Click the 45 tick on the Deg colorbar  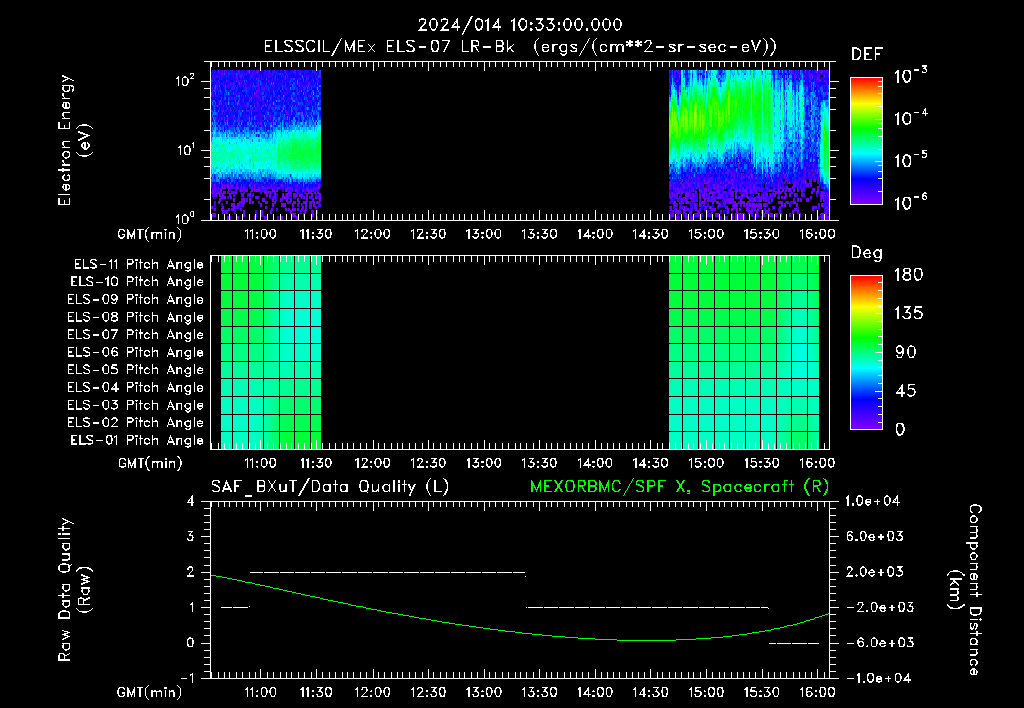tap(906, 391)
